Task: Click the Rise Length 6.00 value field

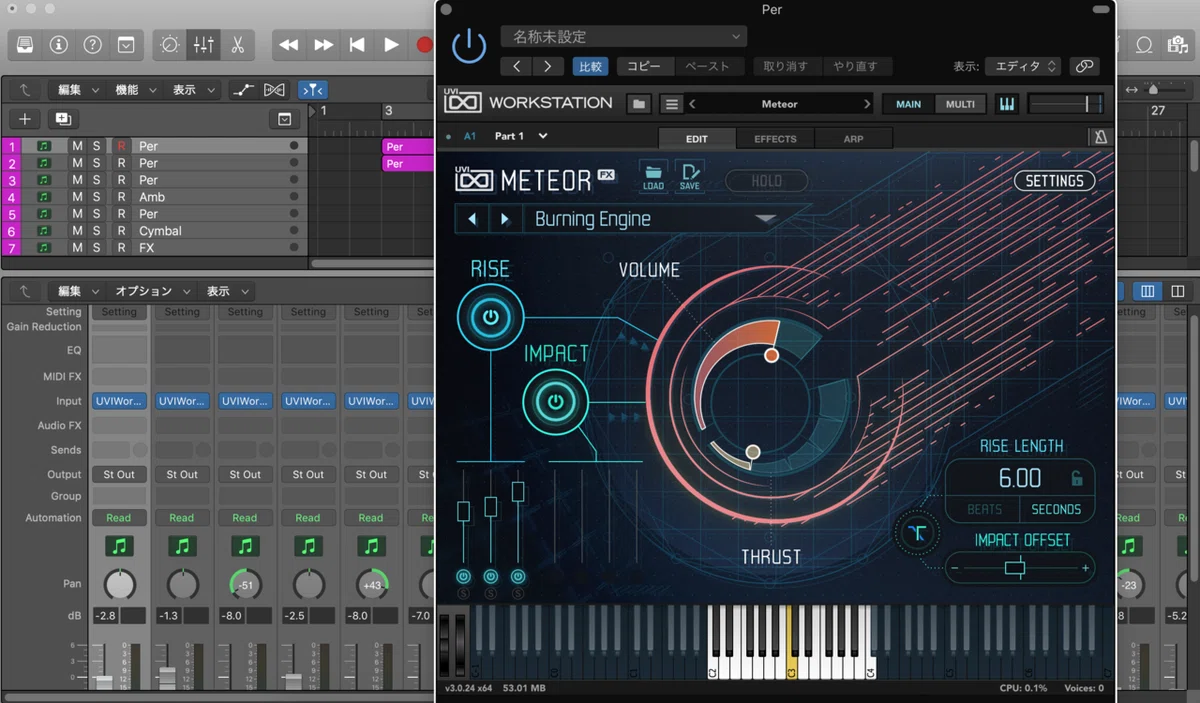Action: click(x=1020, y=478)
